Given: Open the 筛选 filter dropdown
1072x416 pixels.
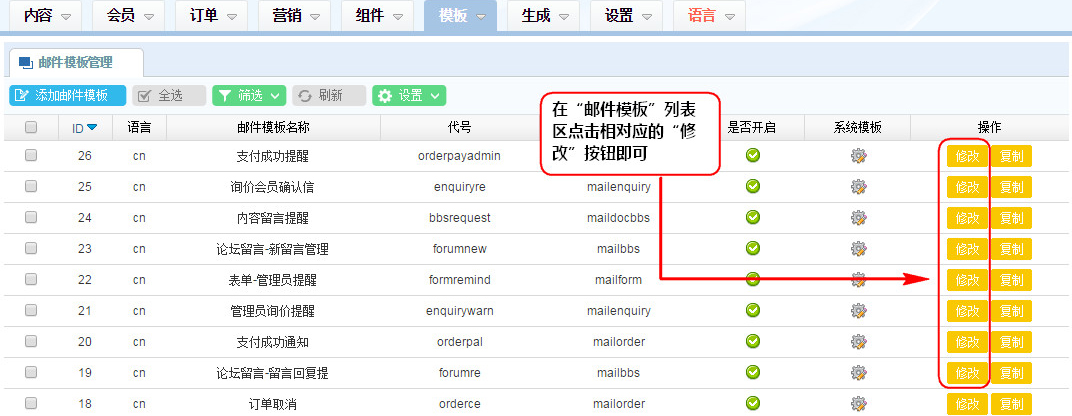Looking at the screenshot, I should [x=249, y=95].
